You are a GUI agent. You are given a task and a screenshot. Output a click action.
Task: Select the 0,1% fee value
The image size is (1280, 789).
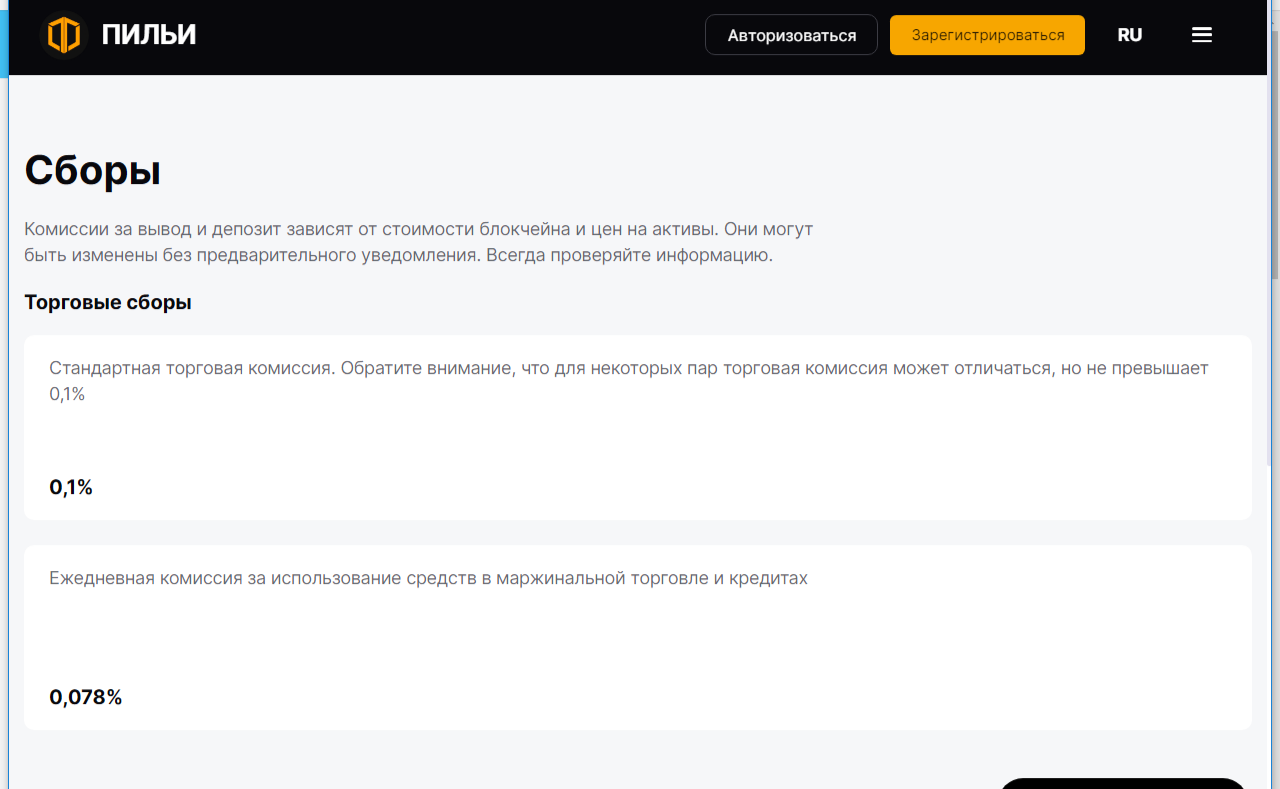[x=71, y=488]
